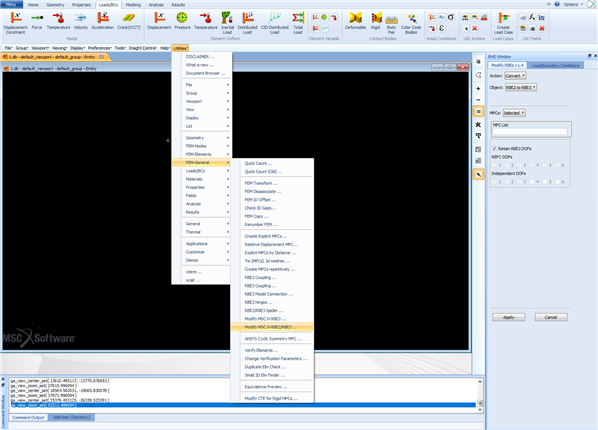The width and height of the screenshot is (598, 430).
Task: Click in the MPC List input field
Action: 529,132
